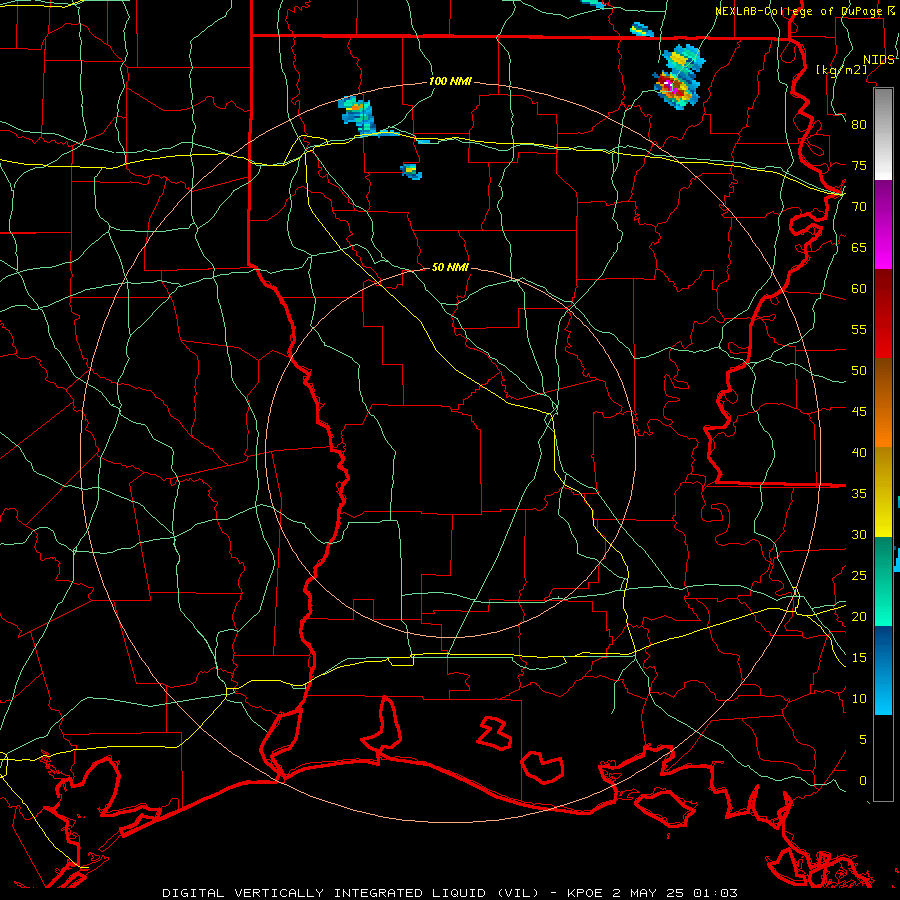Select the 30 value on the VIL scale
This screenshot has height=900, width=900.
click(859, 535)
